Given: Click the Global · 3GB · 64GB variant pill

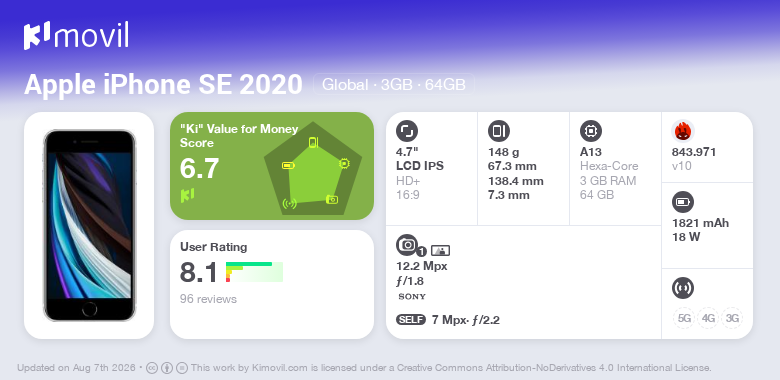Looking at the screenshot, I should pyautogui.click(x=393, y=85).
